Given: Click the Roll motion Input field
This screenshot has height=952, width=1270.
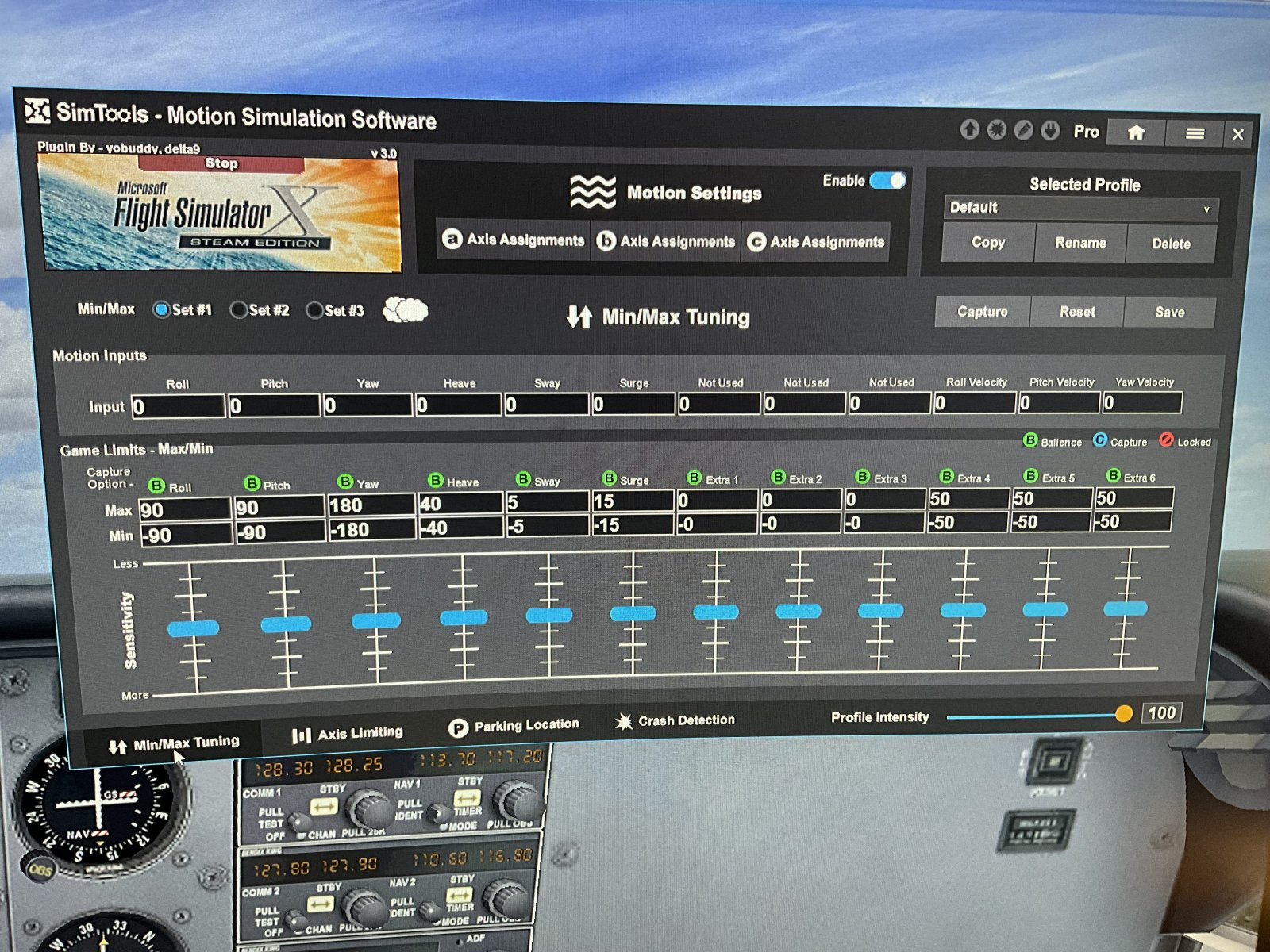Looking at the screenshot, I should tap(178, 407).
